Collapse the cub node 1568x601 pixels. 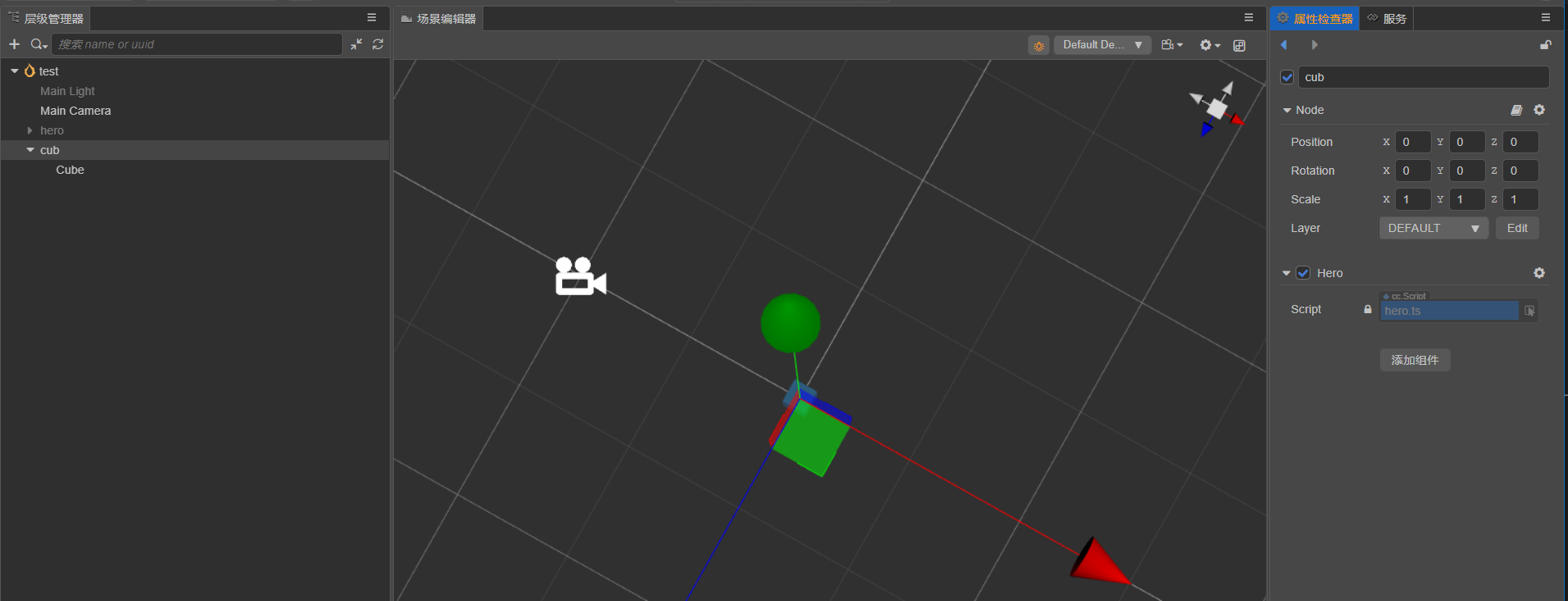click(30, 150)
